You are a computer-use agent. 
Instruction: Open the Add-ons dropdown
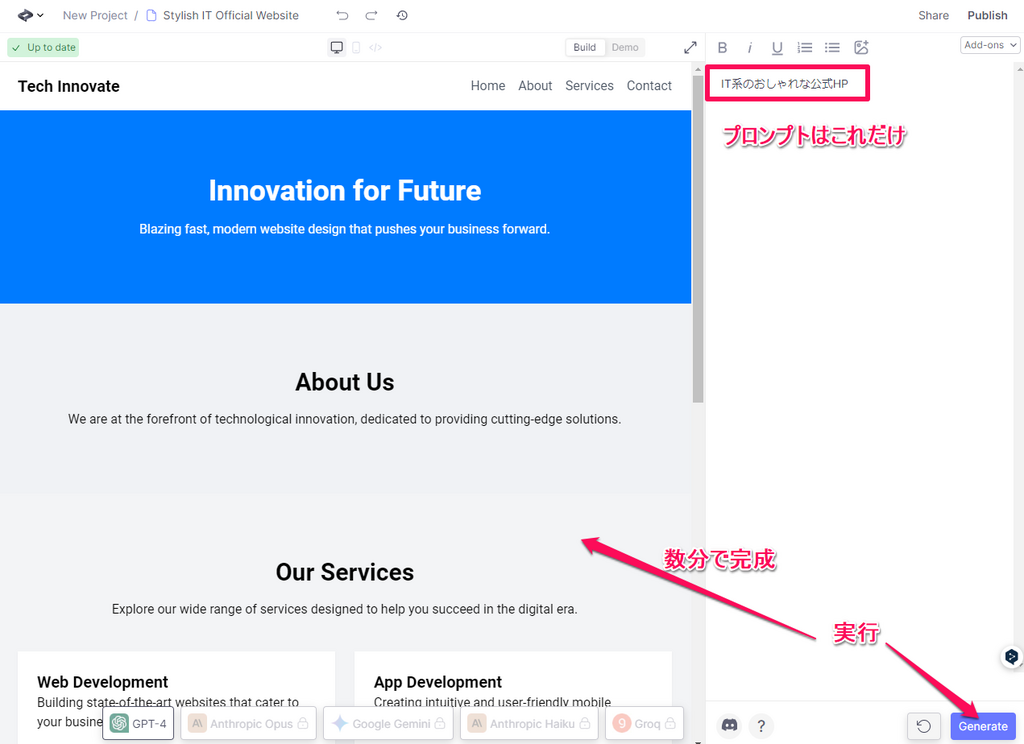pos(990,45)
